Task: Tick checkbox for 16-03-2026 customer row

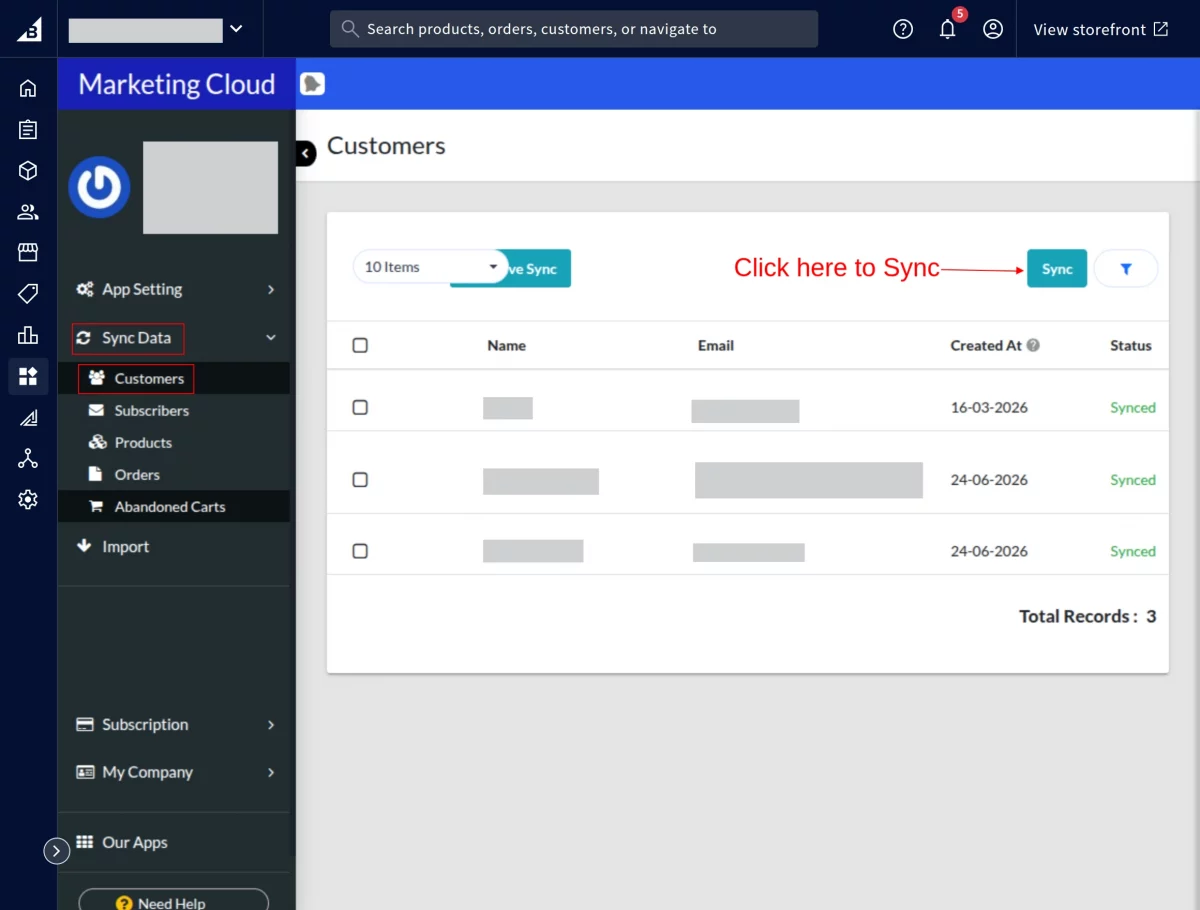Action: [360, 407]
